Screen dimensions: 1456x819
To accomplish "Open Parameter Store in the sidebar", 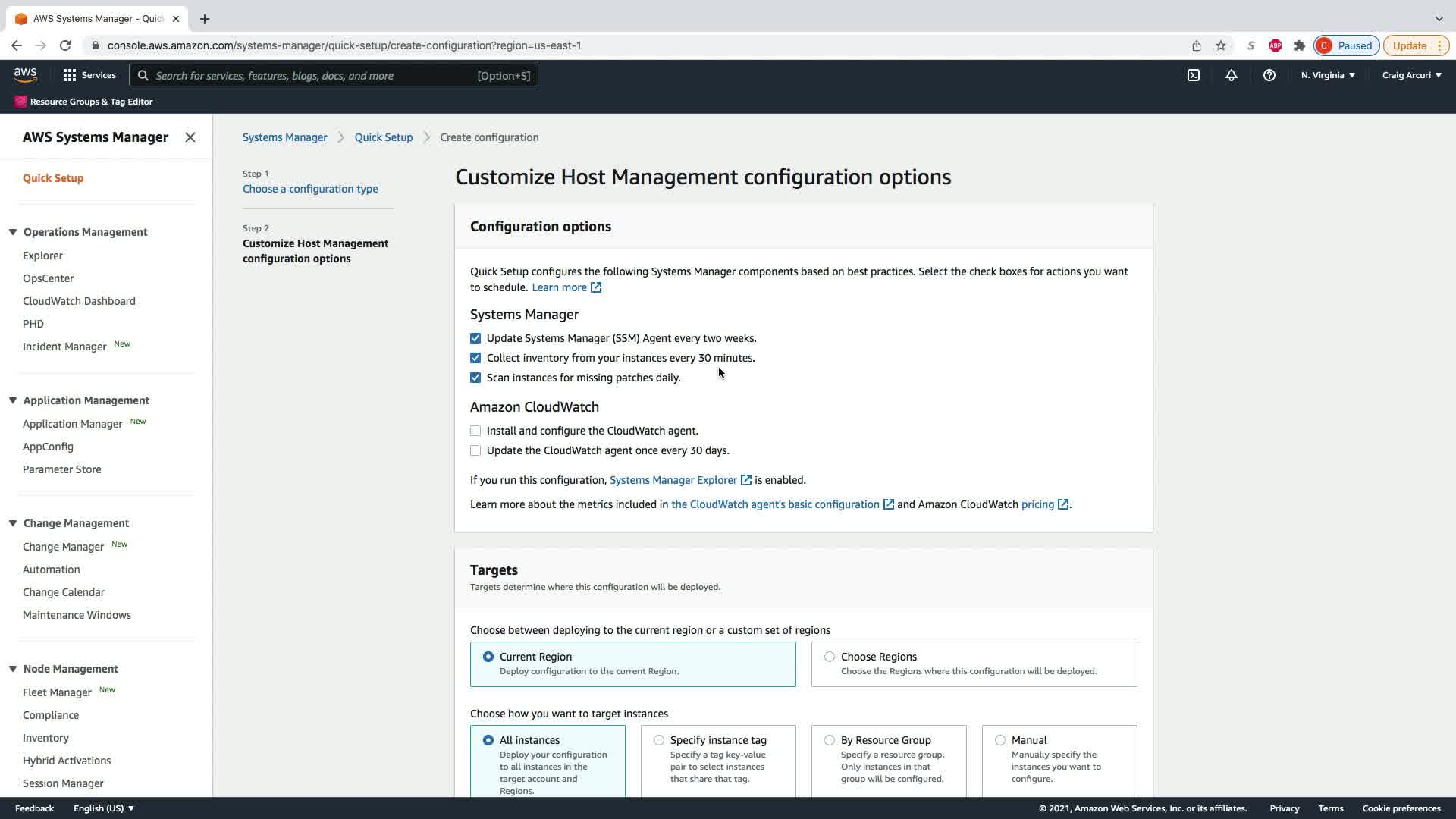I will coord(62,469).
